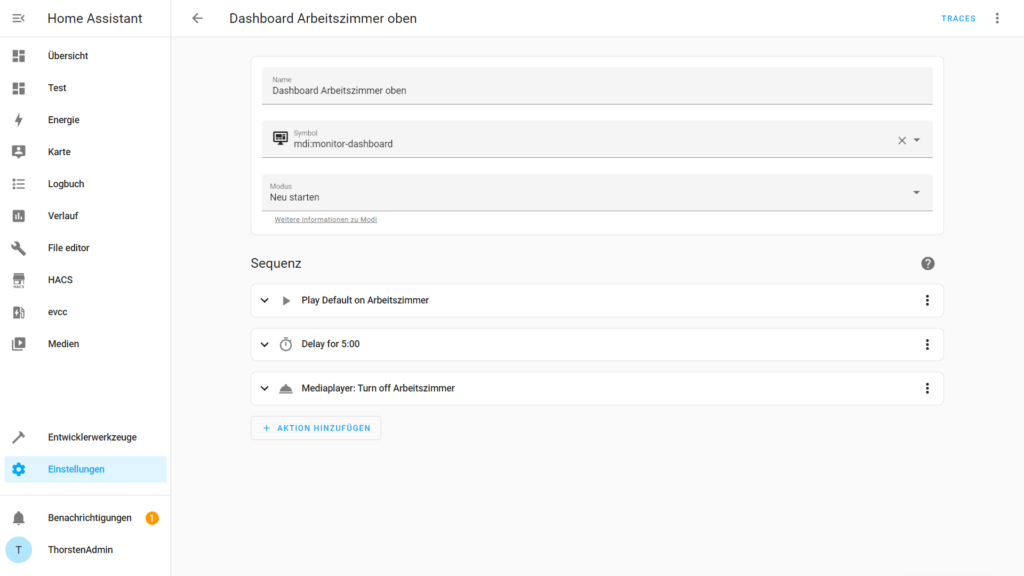
Task: Click the Aktion hinzufügen button
Action: [x=316, y=428]
